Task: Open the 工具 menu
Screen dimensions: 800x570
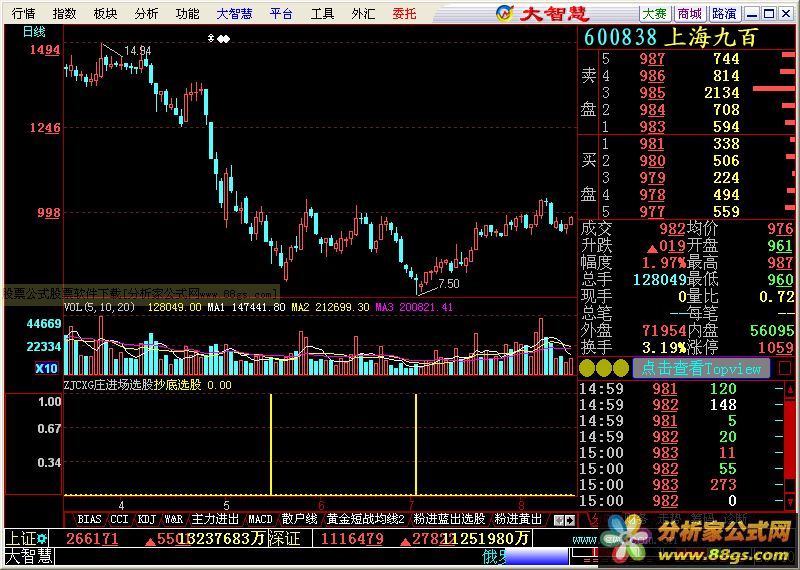Action: (322, 14)
